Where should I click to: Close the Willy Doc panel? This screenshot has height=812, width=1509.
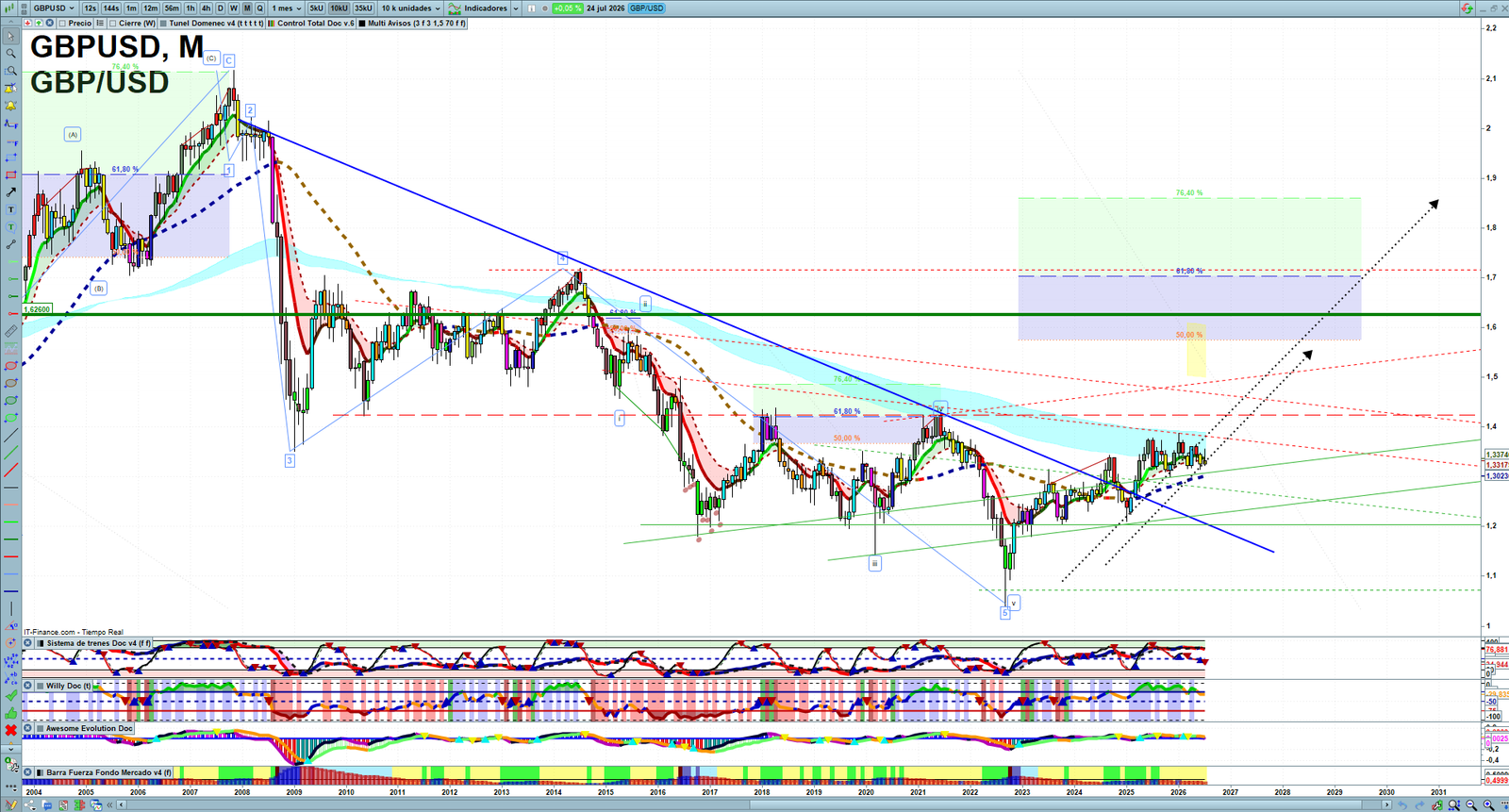coord(28,686)
